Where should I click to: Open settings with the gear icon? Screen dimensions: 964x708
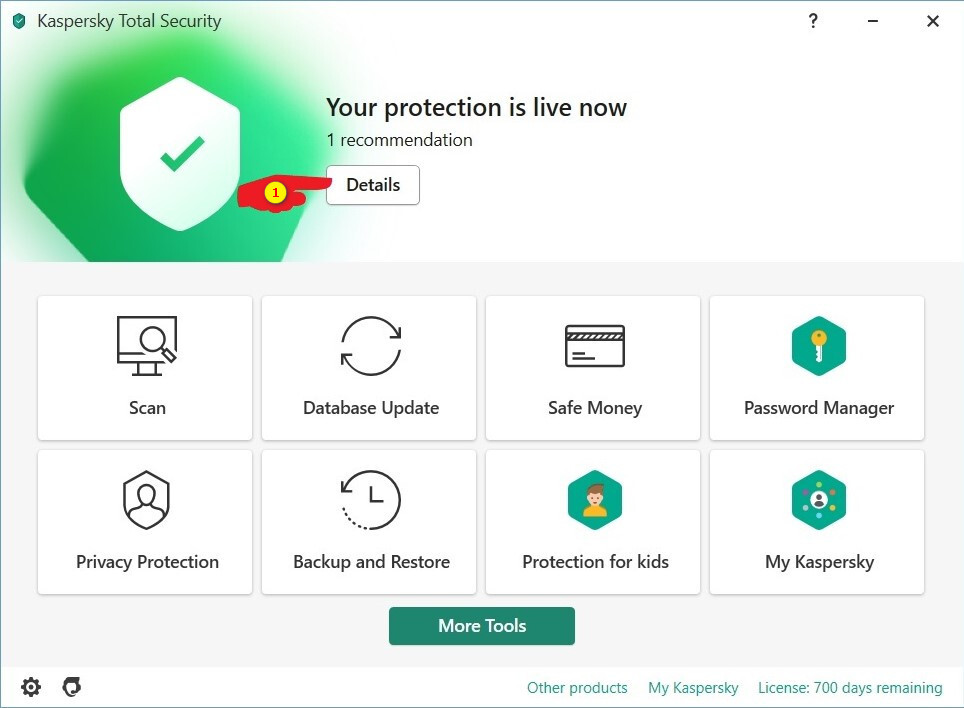(x=31, y=687)
